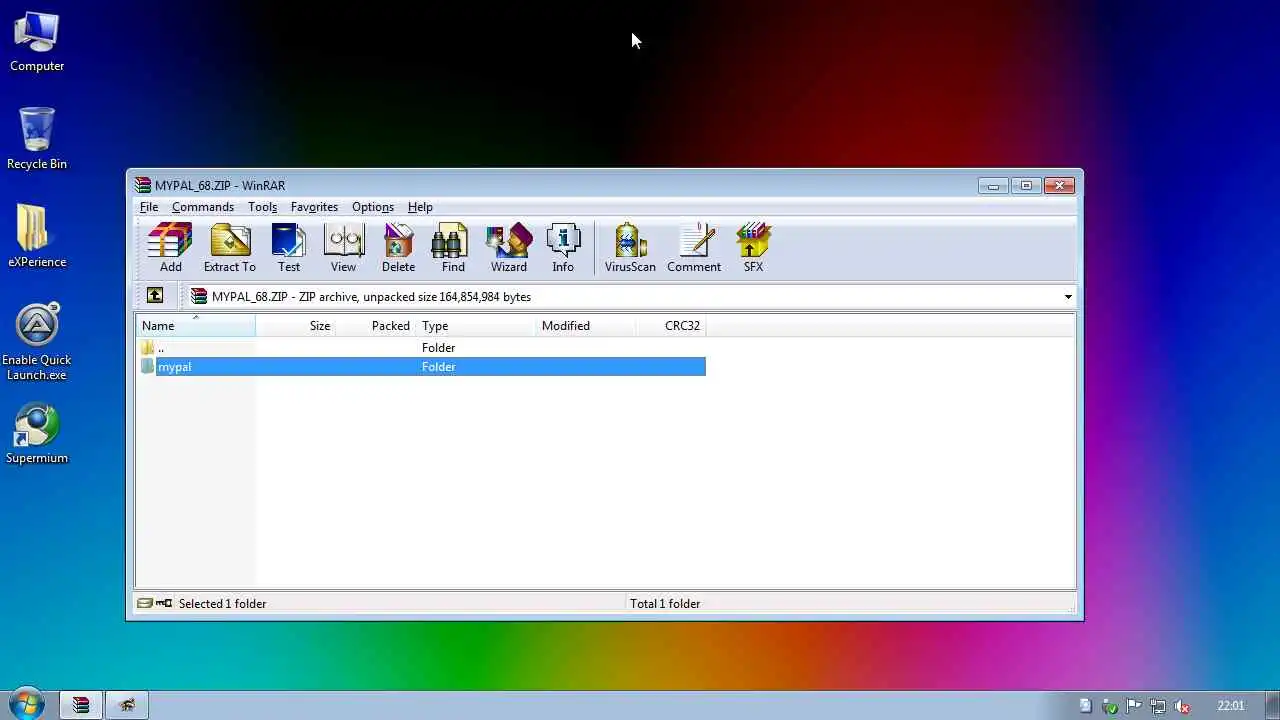Click the key password icon in status bar
1280x720 pixels.
(164, 603)
